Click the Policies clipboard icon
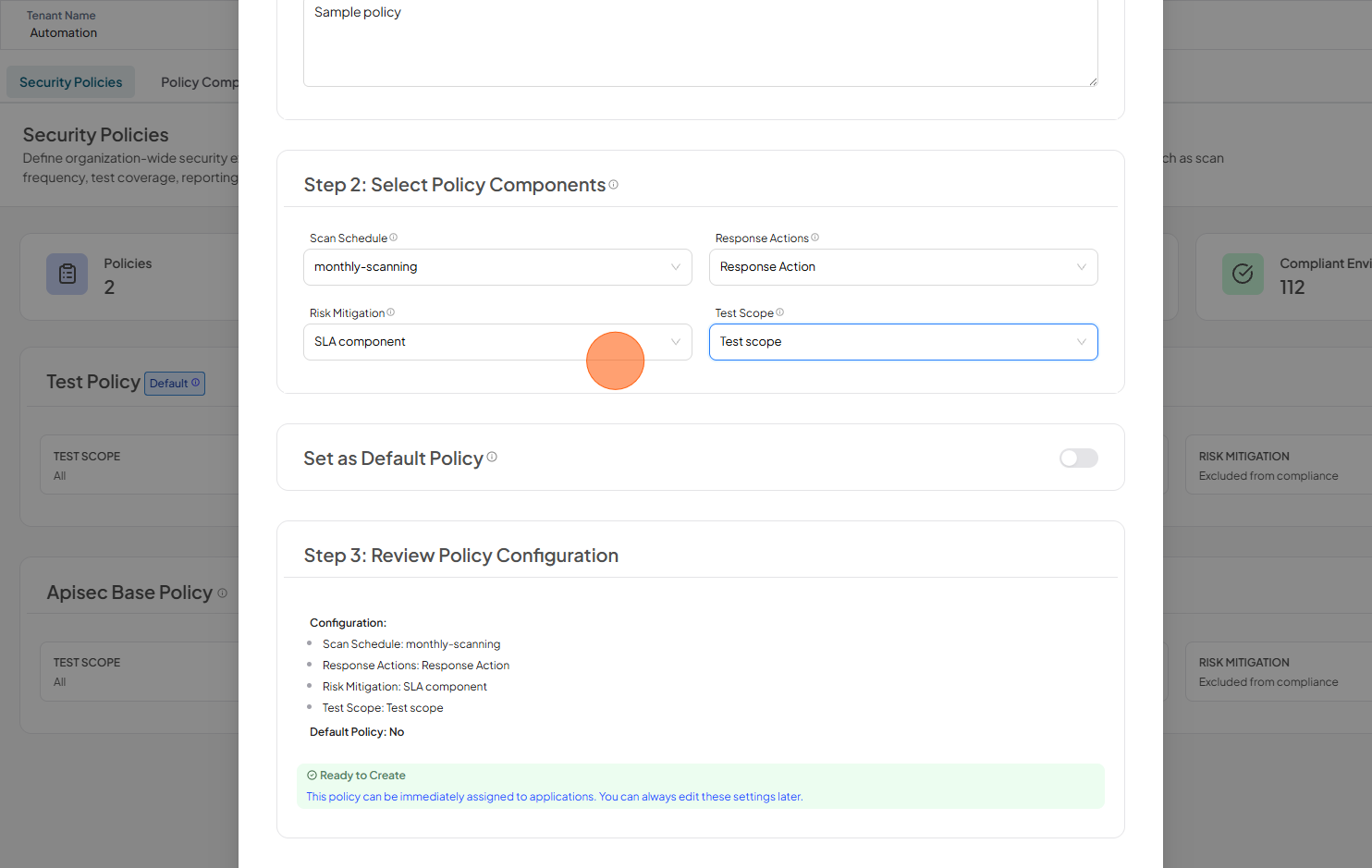The width and height of the screenshot is (1372, 868). tap(67, 275)
